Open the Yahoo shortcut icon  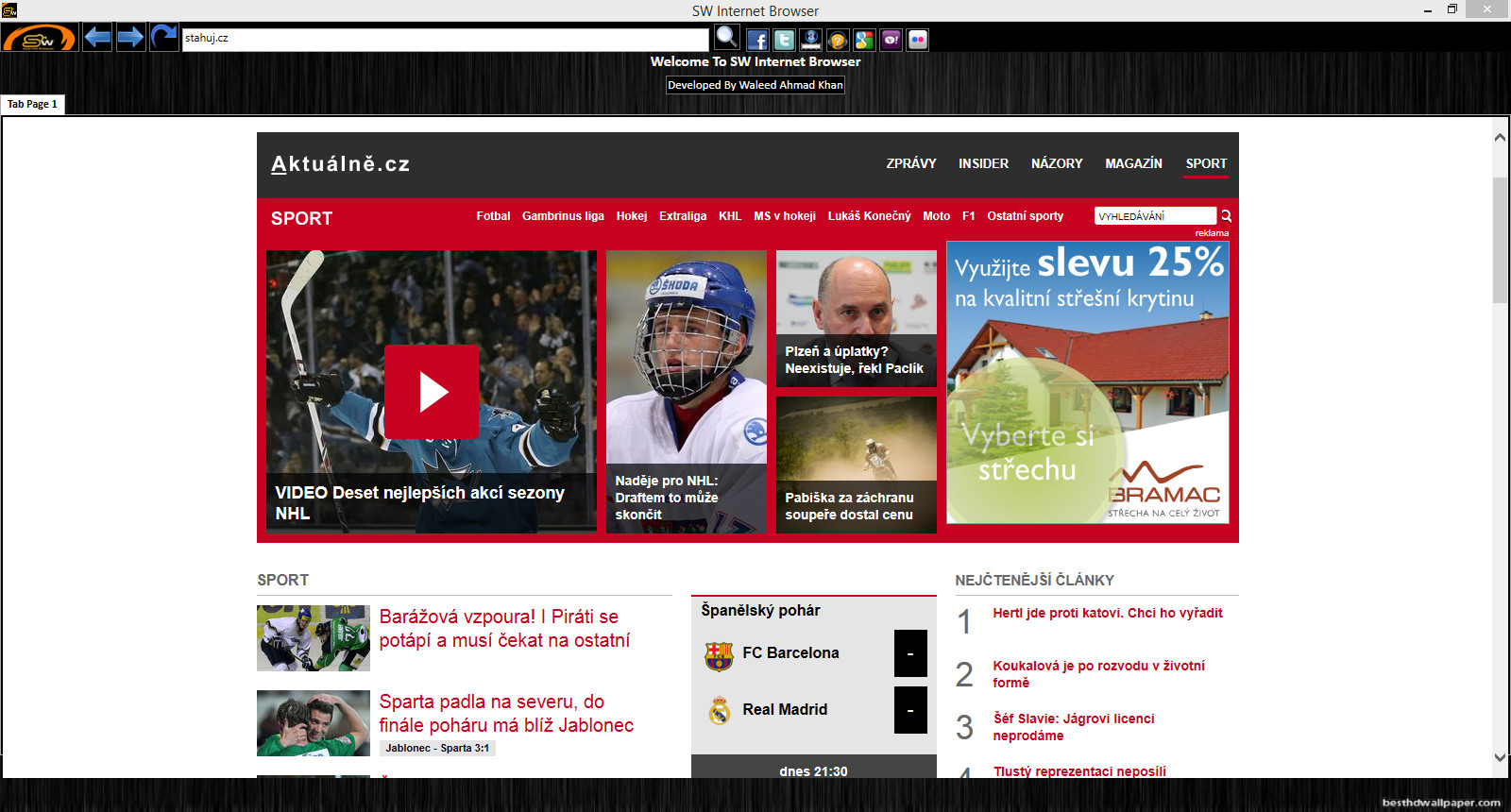891,40
